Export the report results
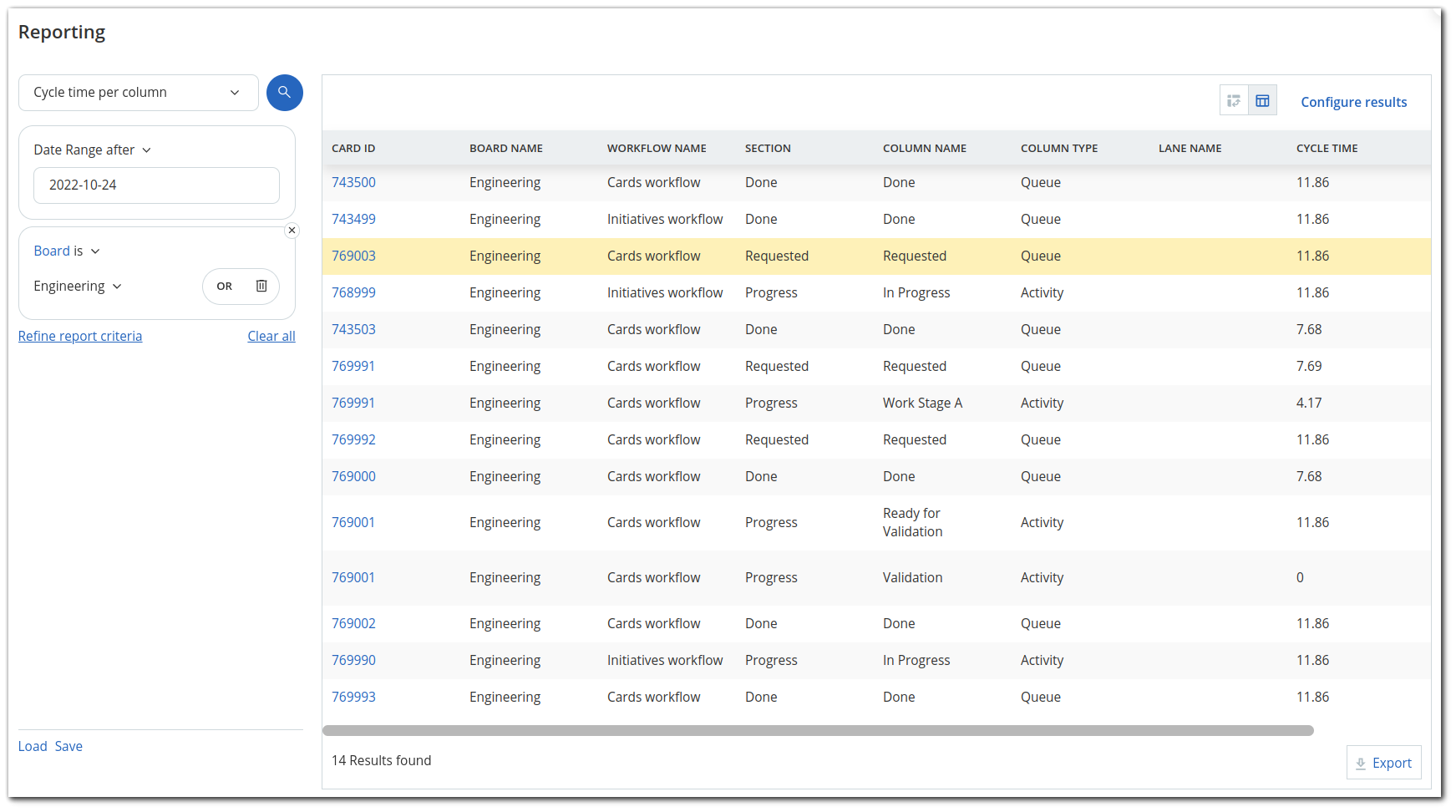Viewport: 1456px width, 812px height. coord(1383,762)
